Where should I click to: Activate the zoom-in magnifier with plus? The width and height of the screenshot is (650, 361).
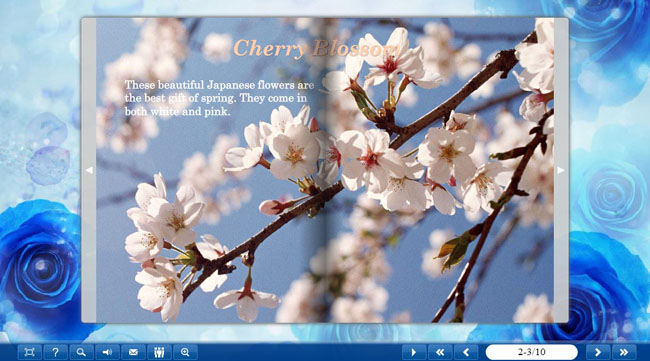point(185,352)
